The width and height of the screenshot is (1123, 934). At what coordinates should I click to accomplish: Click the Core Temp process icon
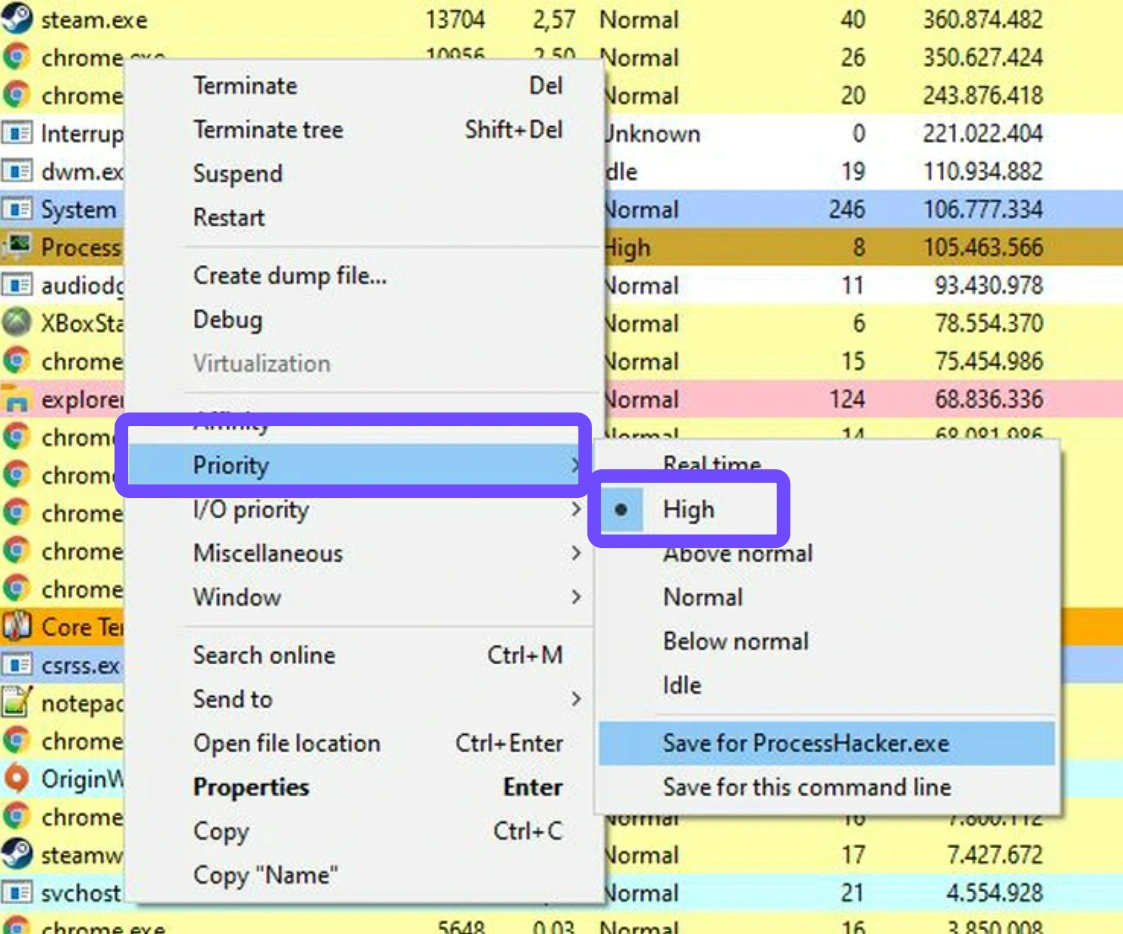click(x=16, y=627)
